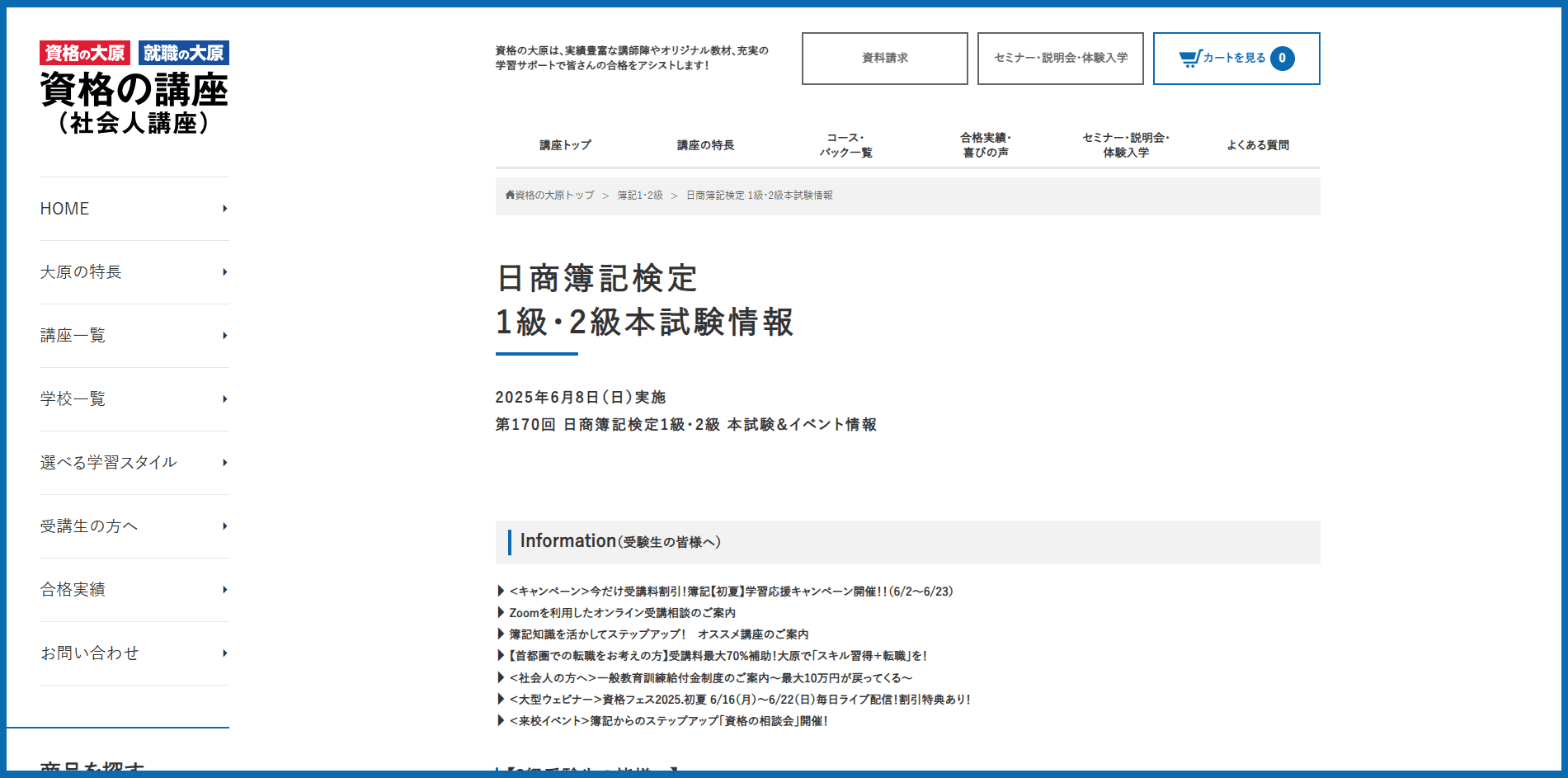Open the 講座の特長 navigation tab
Image resolution: width=1568 pixels, height=778 pixels.
tap(705, 145)
